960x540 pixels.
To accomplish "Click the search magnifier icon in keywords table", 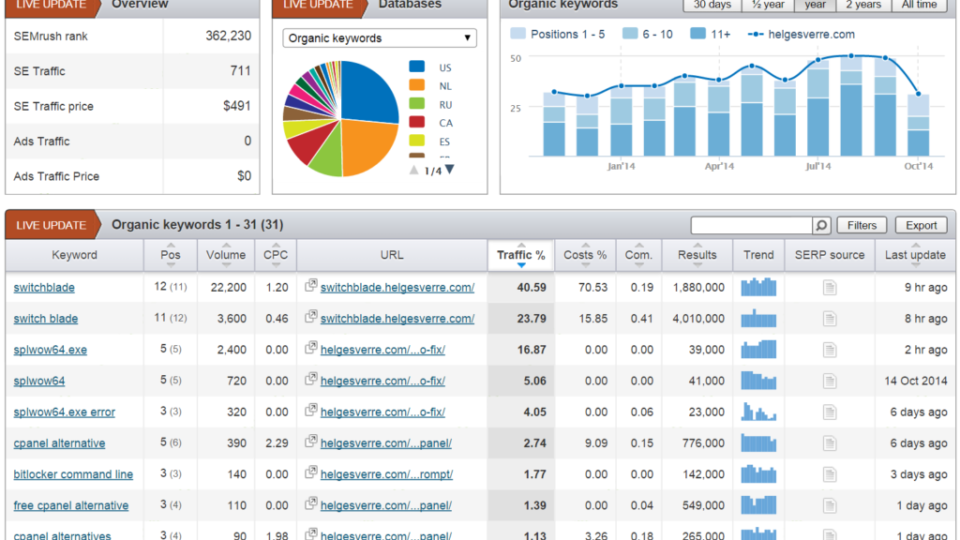I will click(822, 225).
